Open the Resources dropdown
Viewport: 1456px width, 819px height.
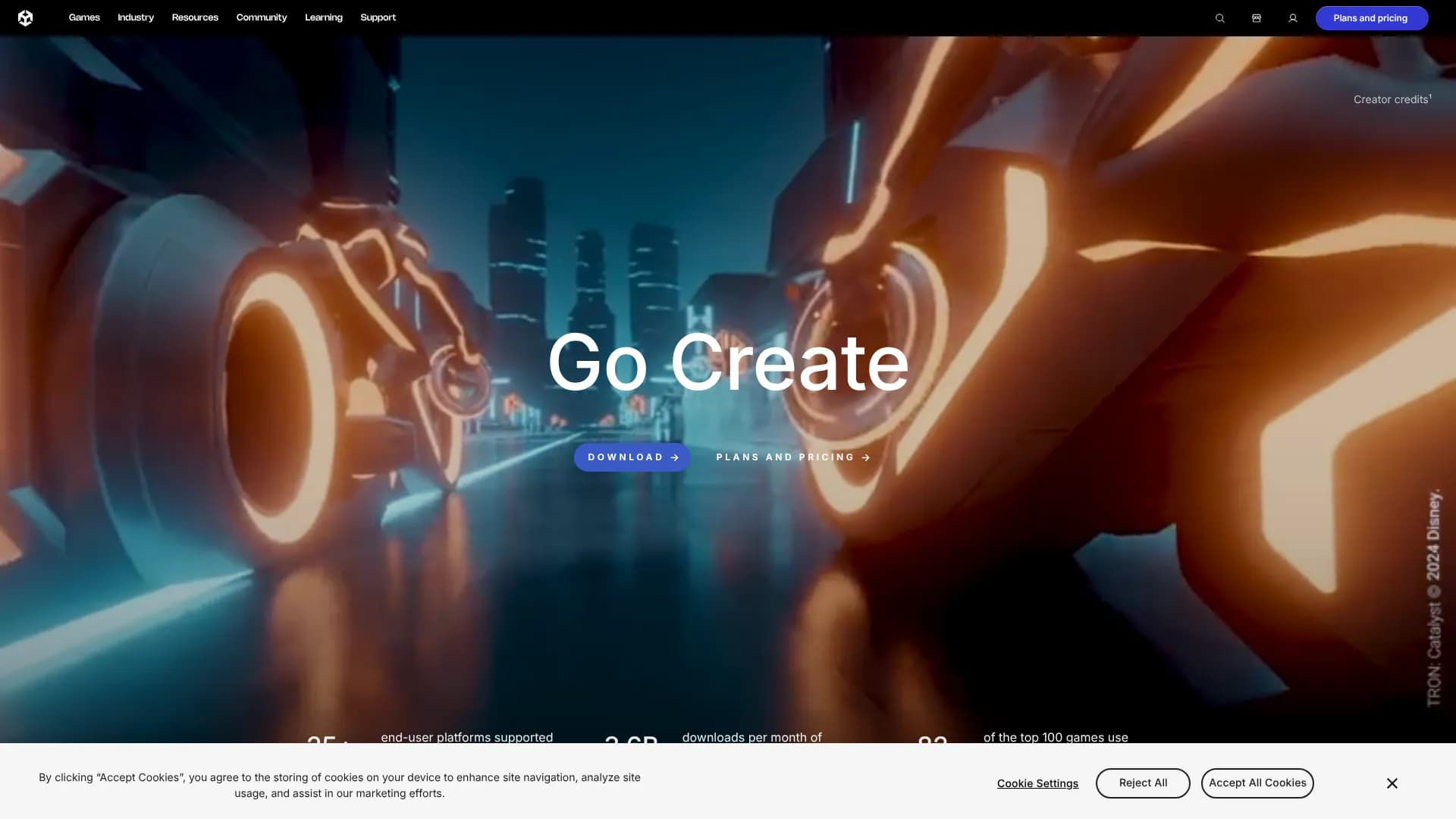point(194,17)
